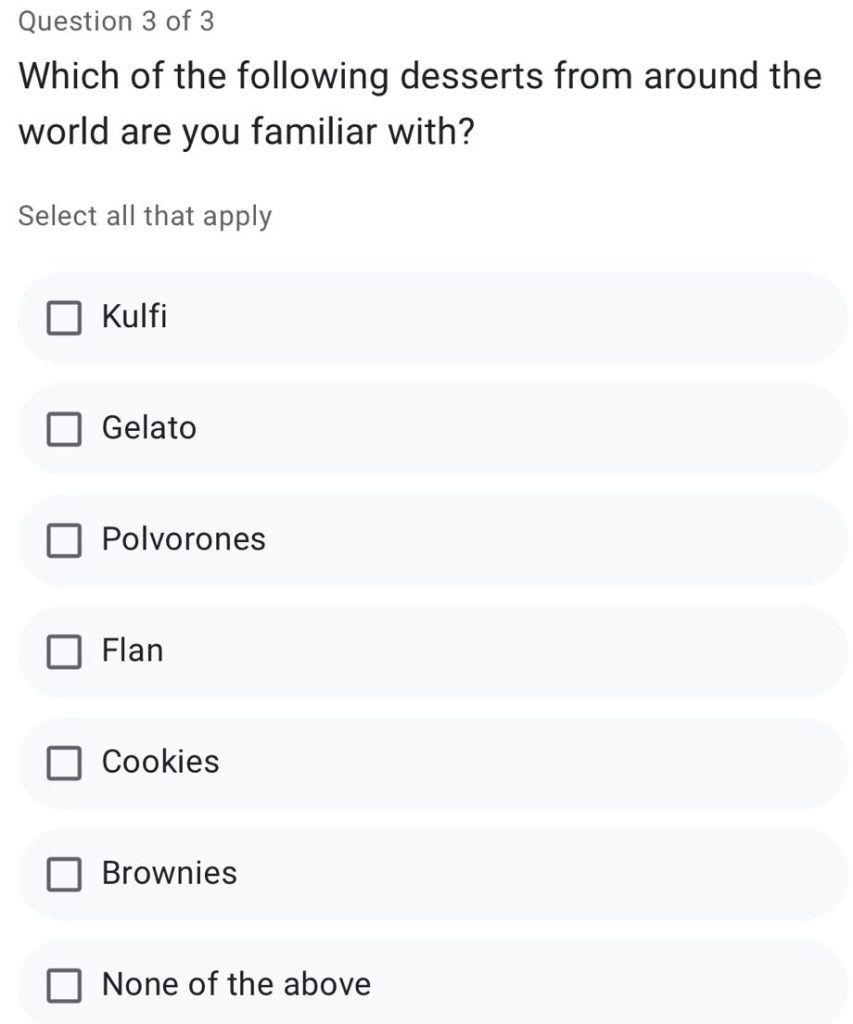Click the None of the above label
Image resolution: width=853 pixels, height=1024 pixels.
point(236,984)
